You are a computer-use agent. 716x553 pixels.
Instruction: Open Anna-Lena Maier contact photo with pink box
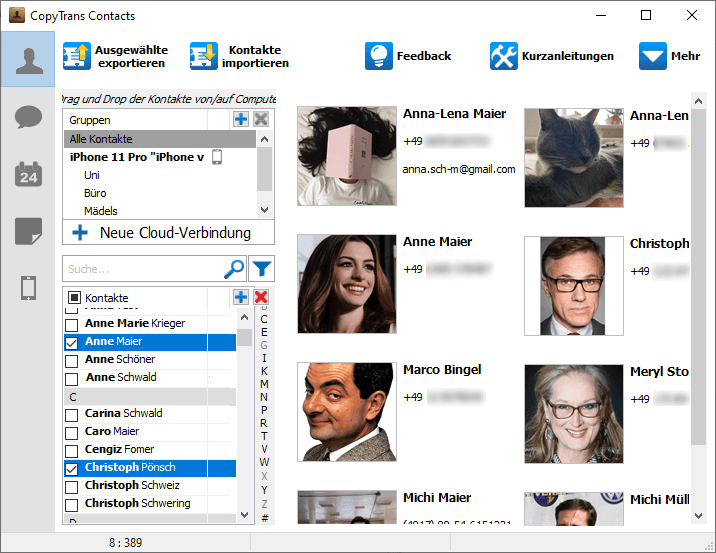[347, 156]
